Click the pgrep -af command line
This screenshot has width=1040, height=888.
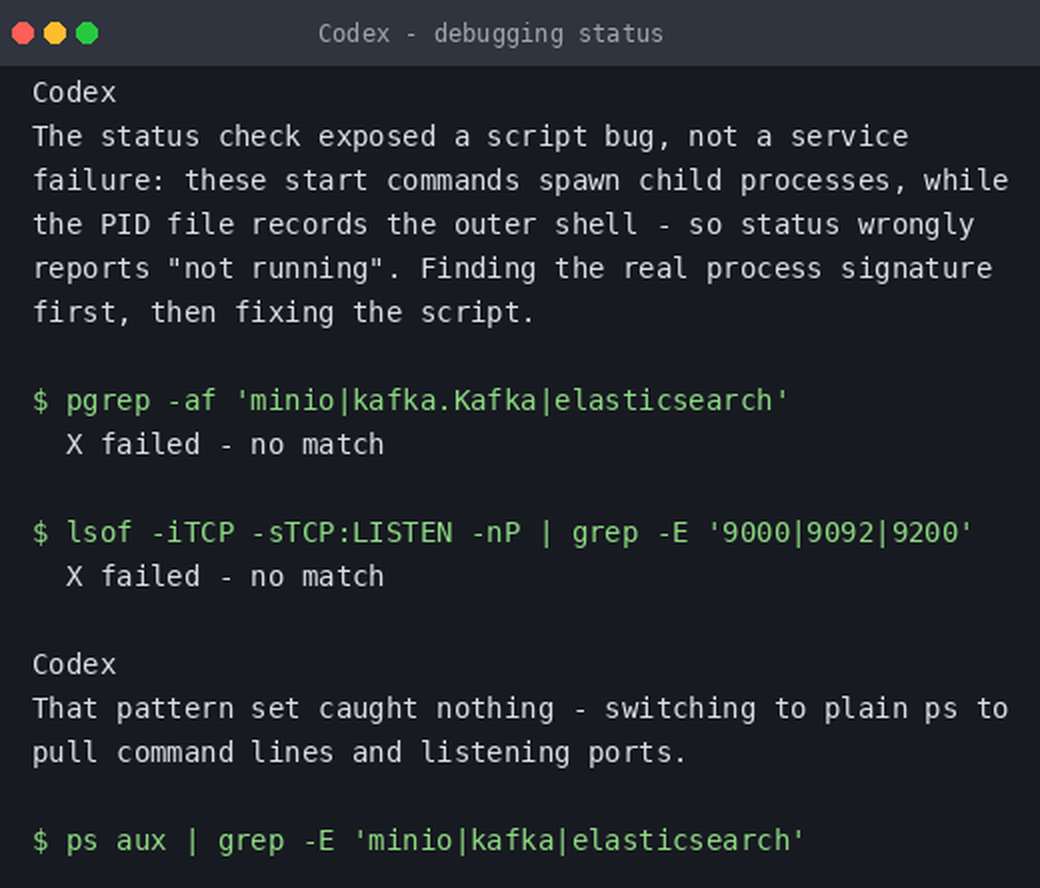410,401
